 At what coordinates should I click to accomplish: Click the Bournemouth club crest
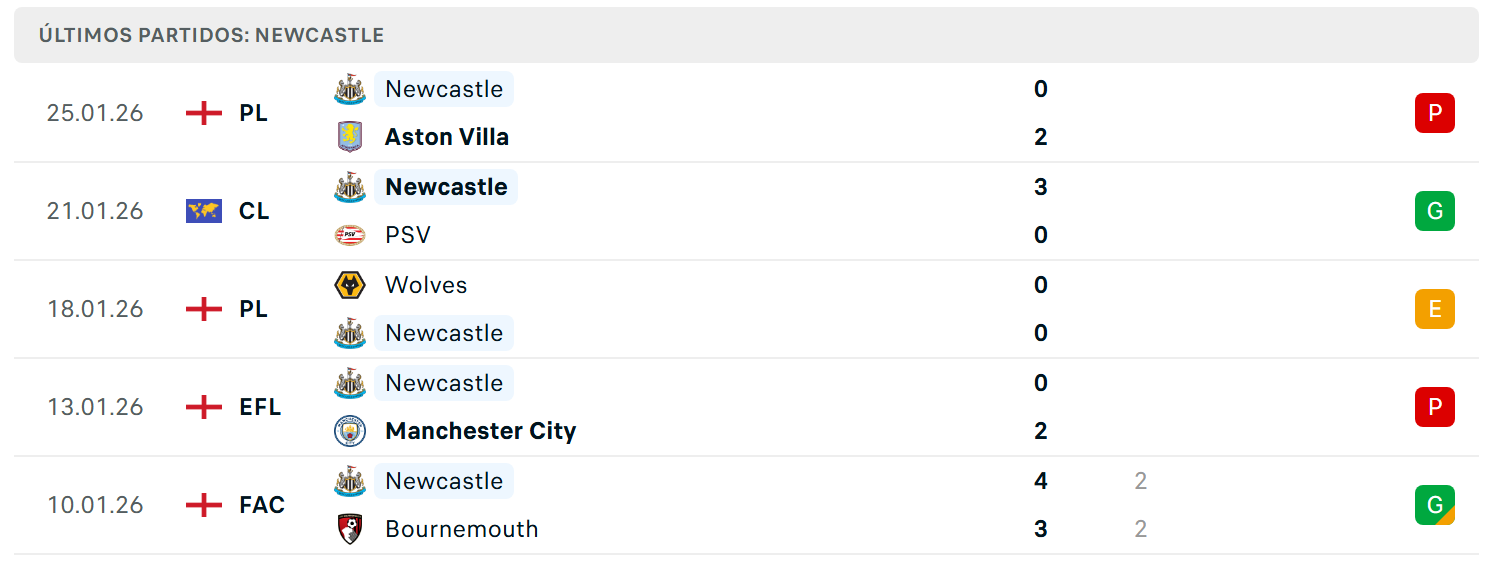click(349, 529)
